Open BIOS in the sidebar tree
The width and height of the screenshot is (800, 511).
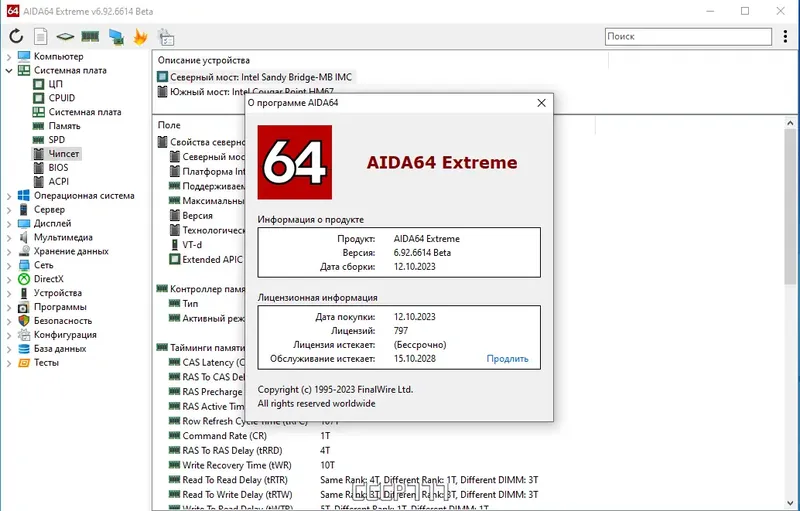[58, 167]
